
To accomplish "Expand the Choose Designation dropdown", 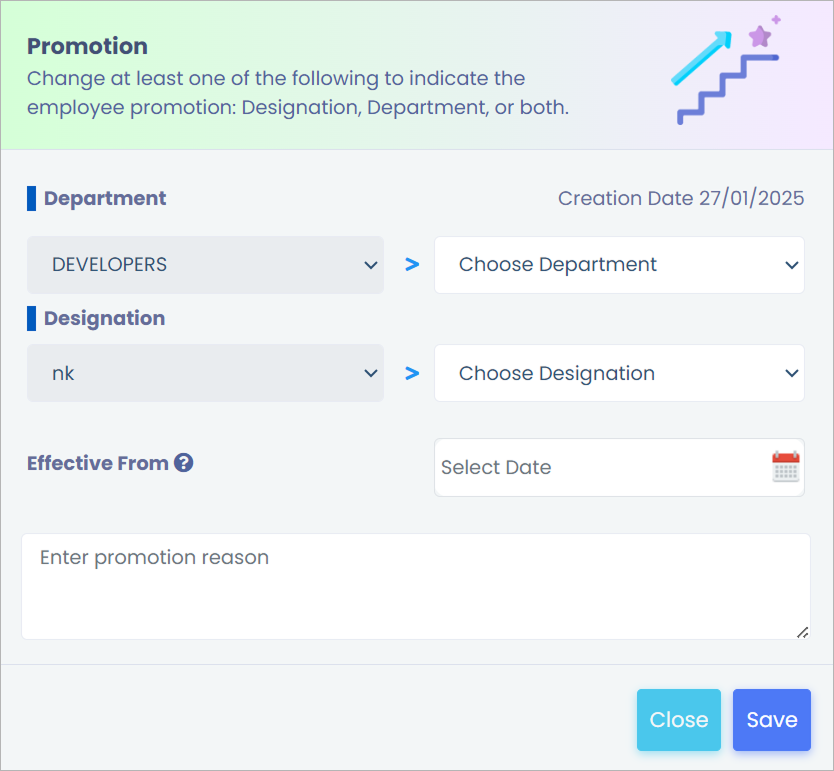I will 619,373.
